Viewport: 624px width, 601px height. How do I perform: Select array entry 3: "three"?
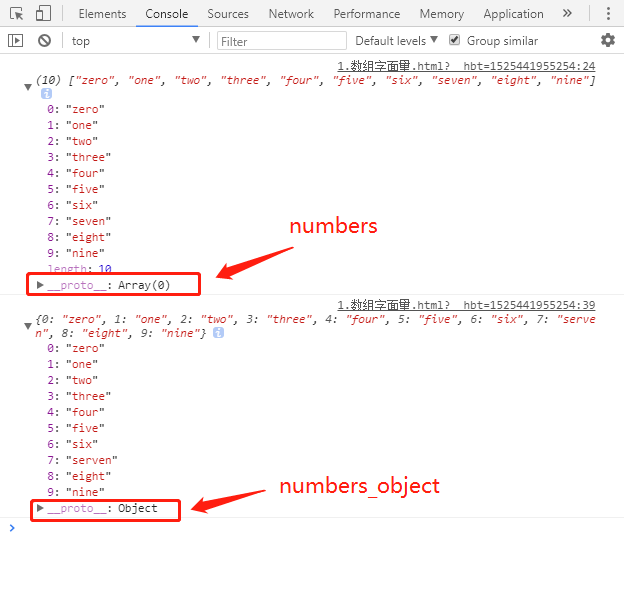click(79, 157)
